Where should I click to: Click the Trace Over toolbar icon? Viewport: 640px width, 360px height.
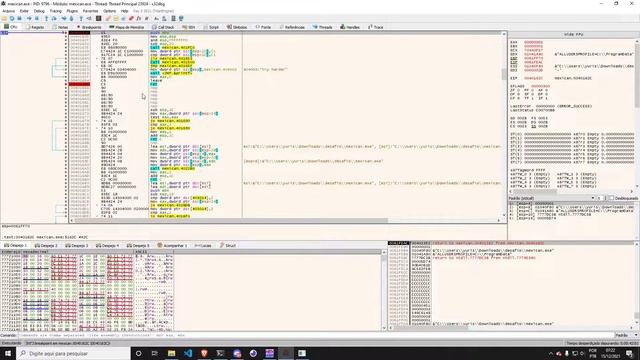click(71, 18)
